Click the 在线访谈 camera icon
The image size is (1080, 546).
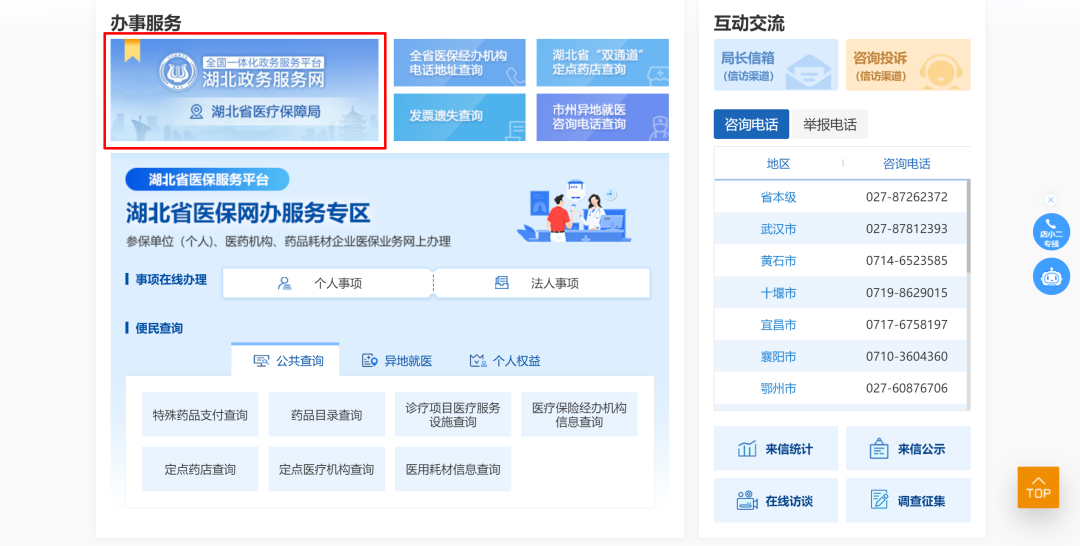[747, 501]
